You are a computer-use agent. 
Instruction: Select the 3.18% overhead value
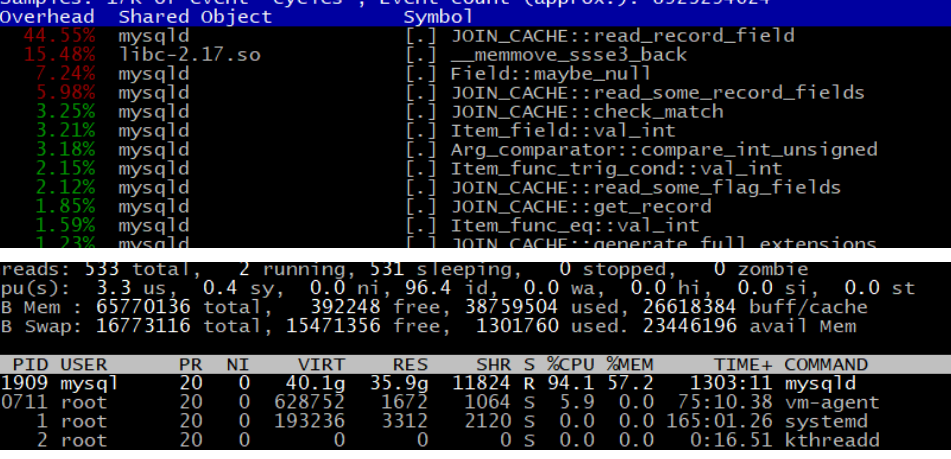click(65, 150)
